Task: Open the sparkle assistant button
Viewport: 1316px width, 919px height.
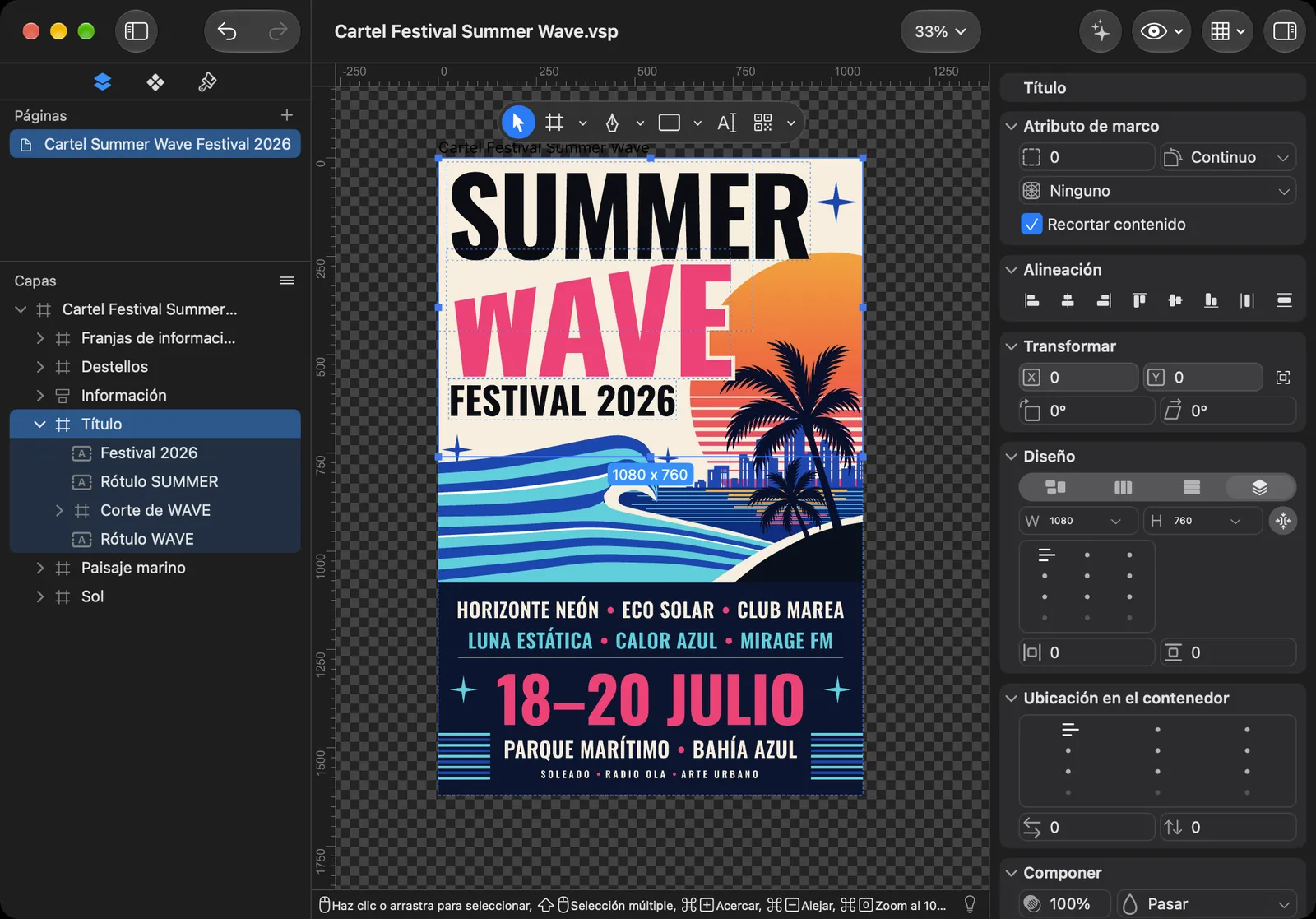Action: click(x=1101, y=31)
